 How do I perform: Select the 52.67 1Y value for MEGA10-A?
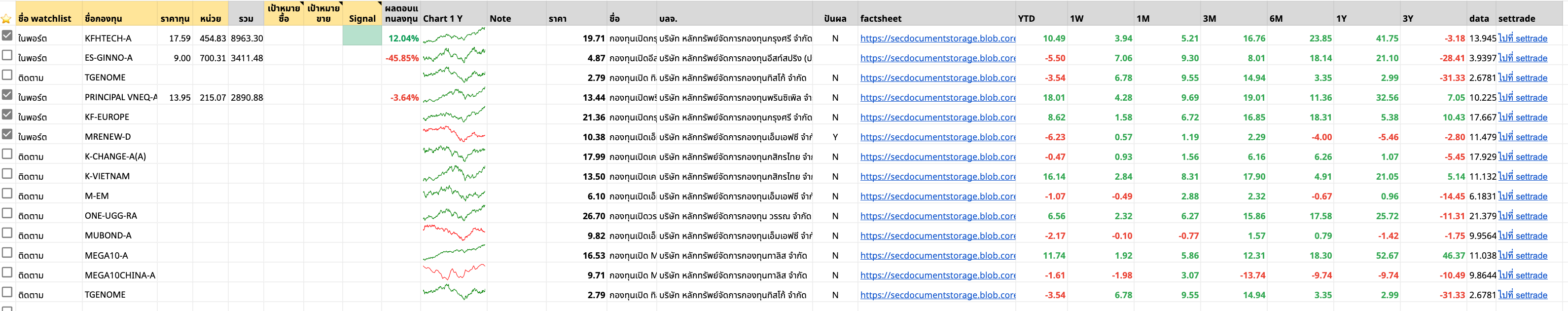click(x=1387, y=256)
